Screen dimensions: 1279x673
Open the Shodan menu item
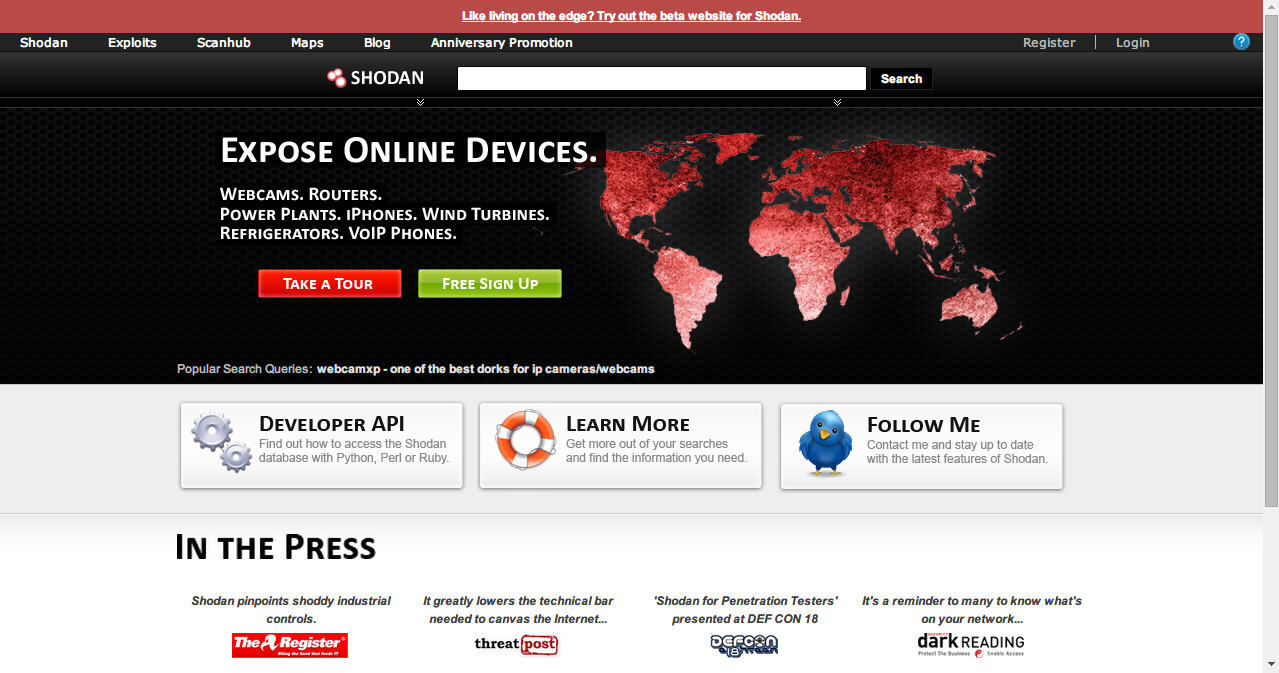point(43,43)
